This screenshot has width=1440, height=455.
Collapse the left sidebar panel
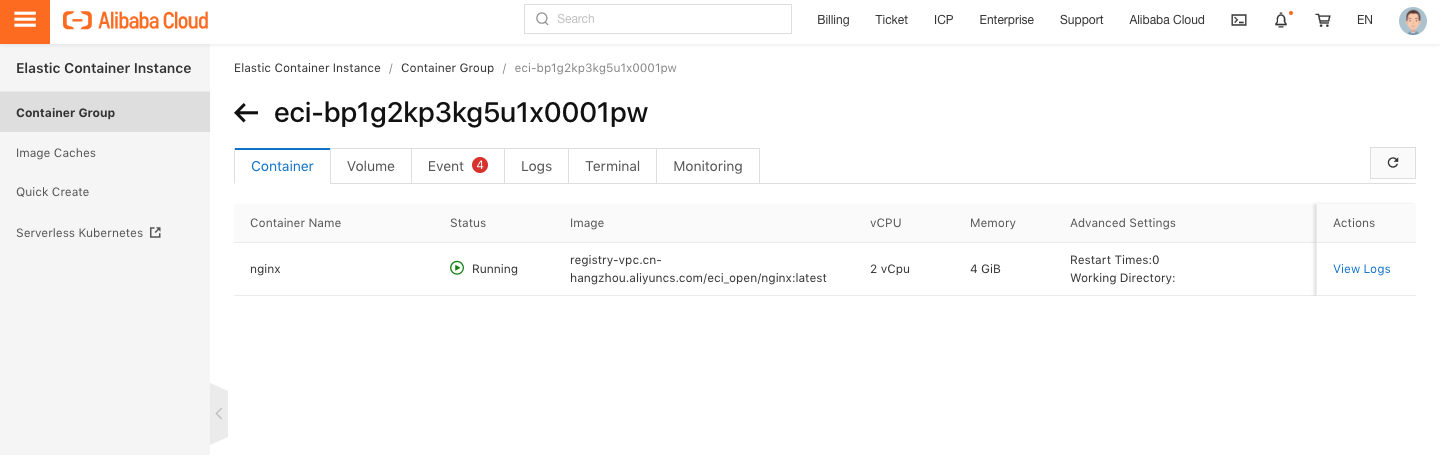pos(219,413)
